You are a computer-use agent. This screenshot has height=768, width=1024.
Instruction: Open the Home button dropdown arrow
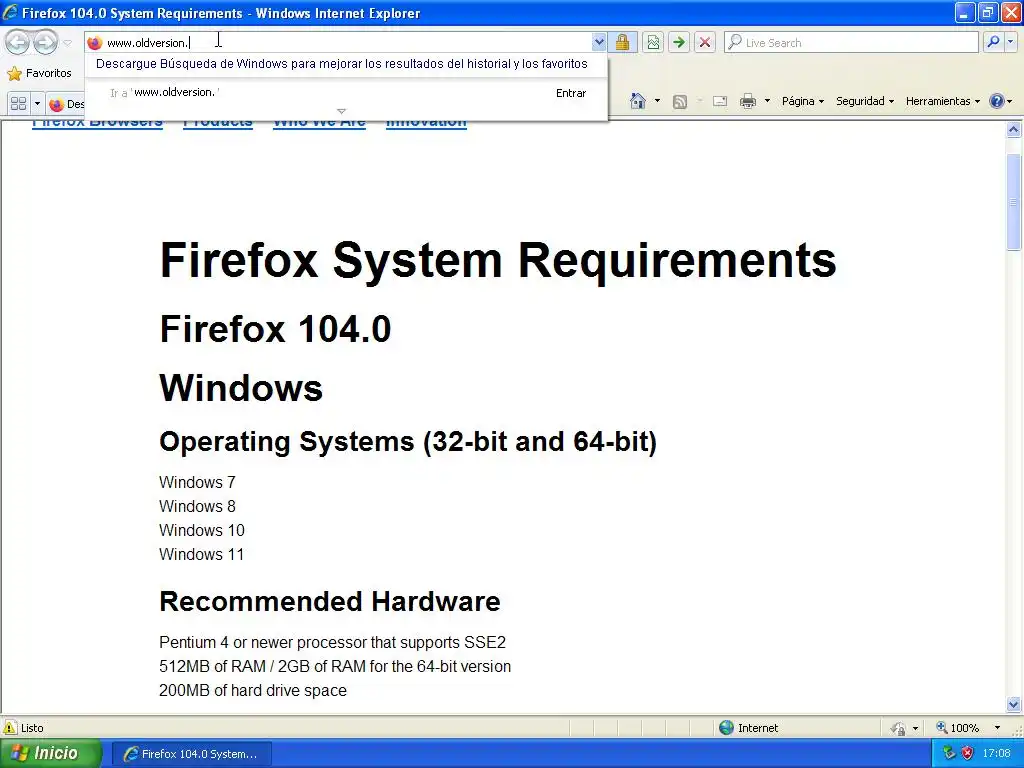pyautogui.click(x=657, y=101)
